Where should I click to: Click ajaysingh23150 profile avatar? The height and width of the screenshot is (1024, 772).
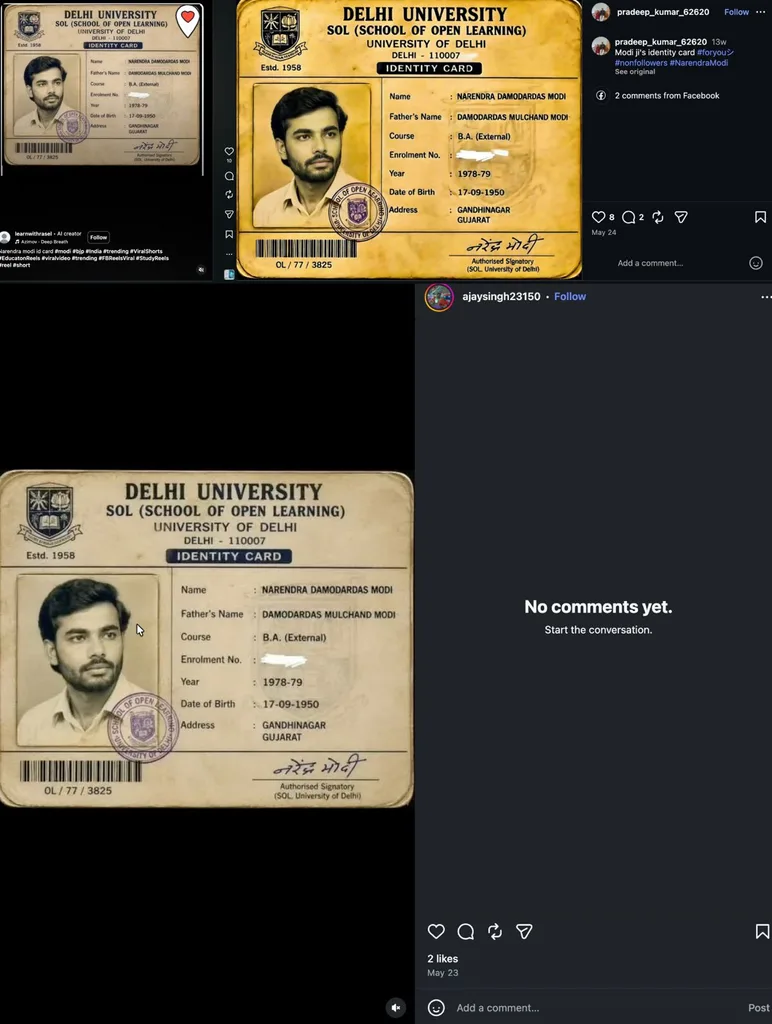tap(440, 296)
